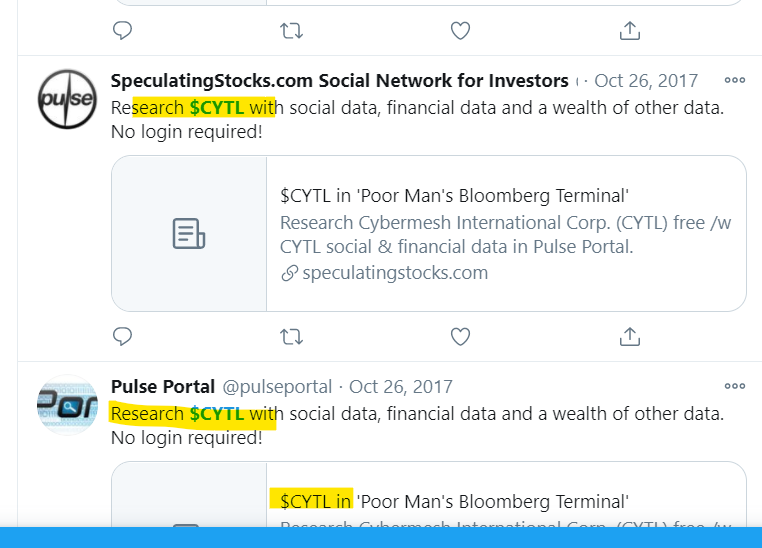762x548 pixels.
Task: Click document icon in link card preview
Action: (189, 234)
